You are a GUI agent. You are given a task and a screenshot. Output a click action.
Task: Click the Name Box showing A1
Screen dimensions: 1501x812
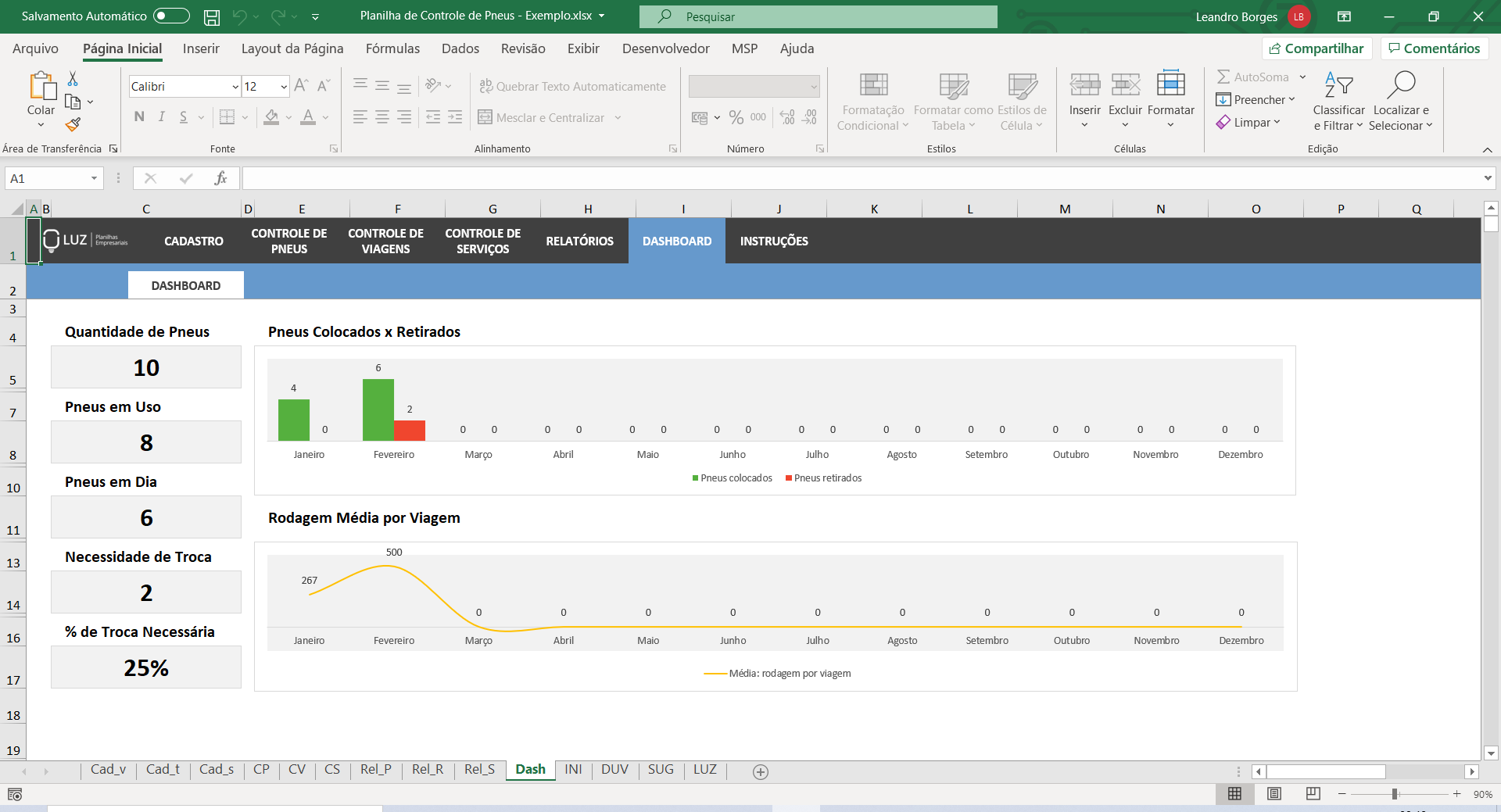point(54,178)
